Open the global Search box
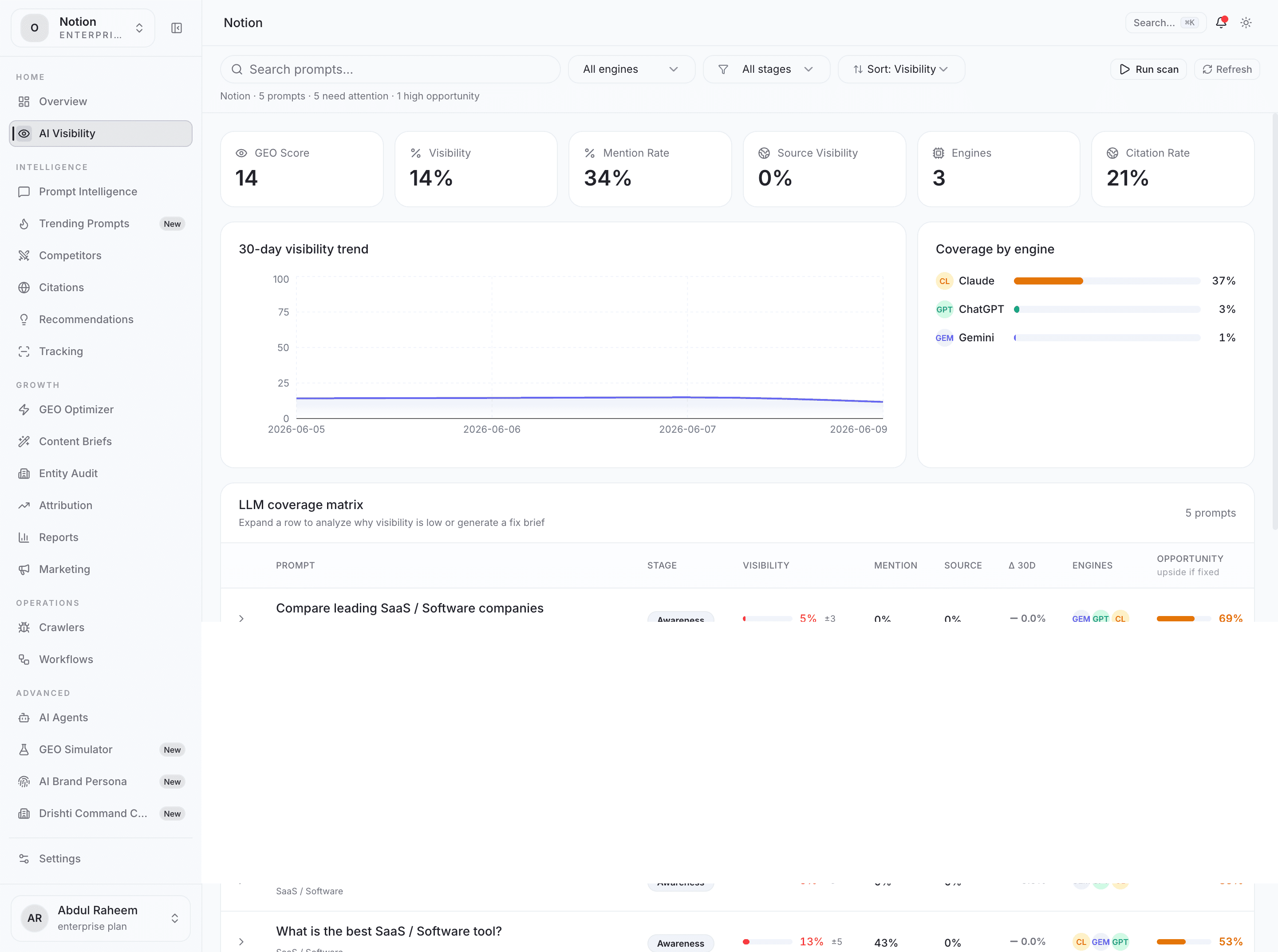The width and height of the screenshot is (1278, 952). pos(1166,23)
